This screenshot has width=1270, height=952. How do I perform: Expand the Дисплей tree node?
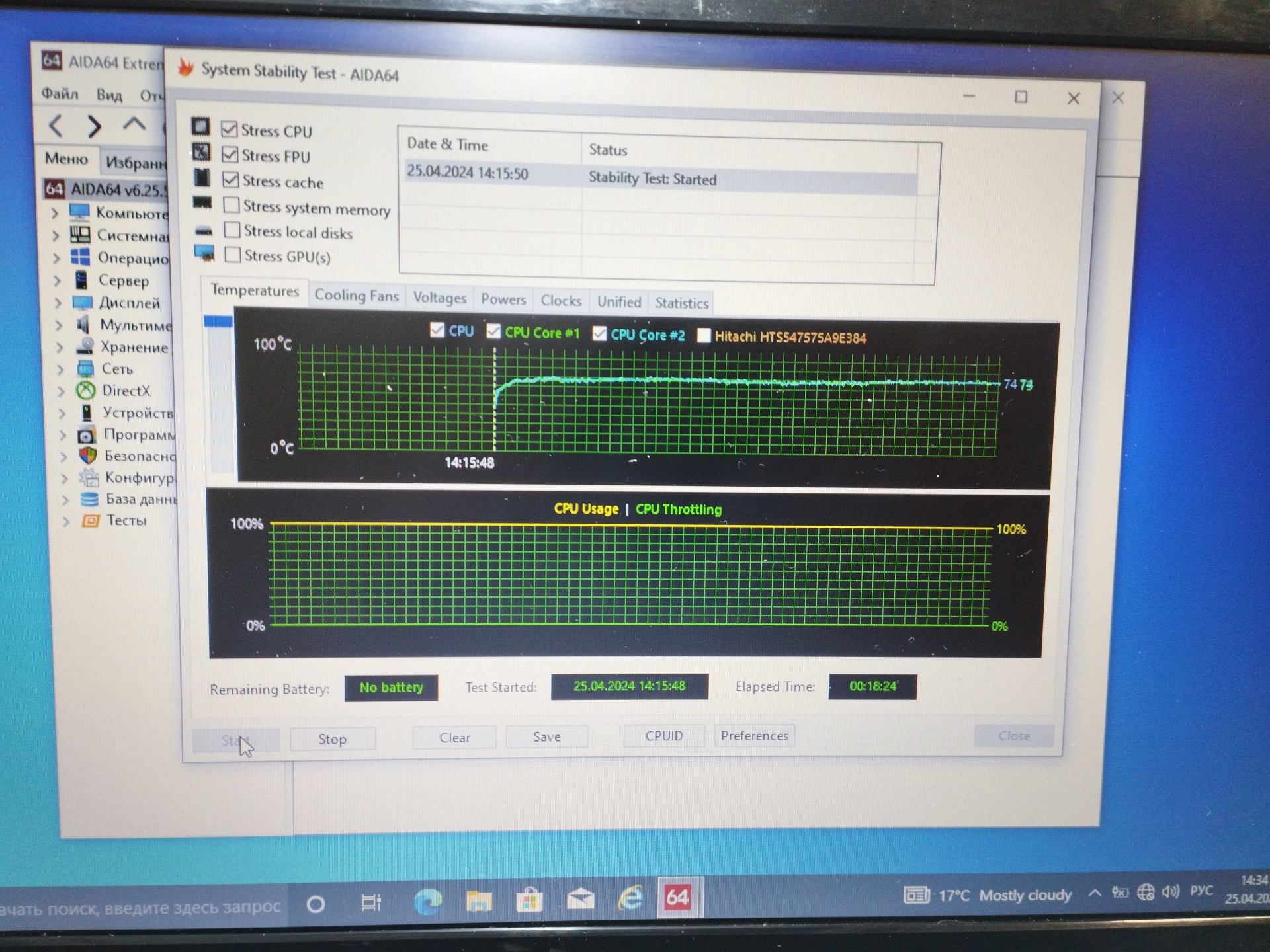click(58, 303)
